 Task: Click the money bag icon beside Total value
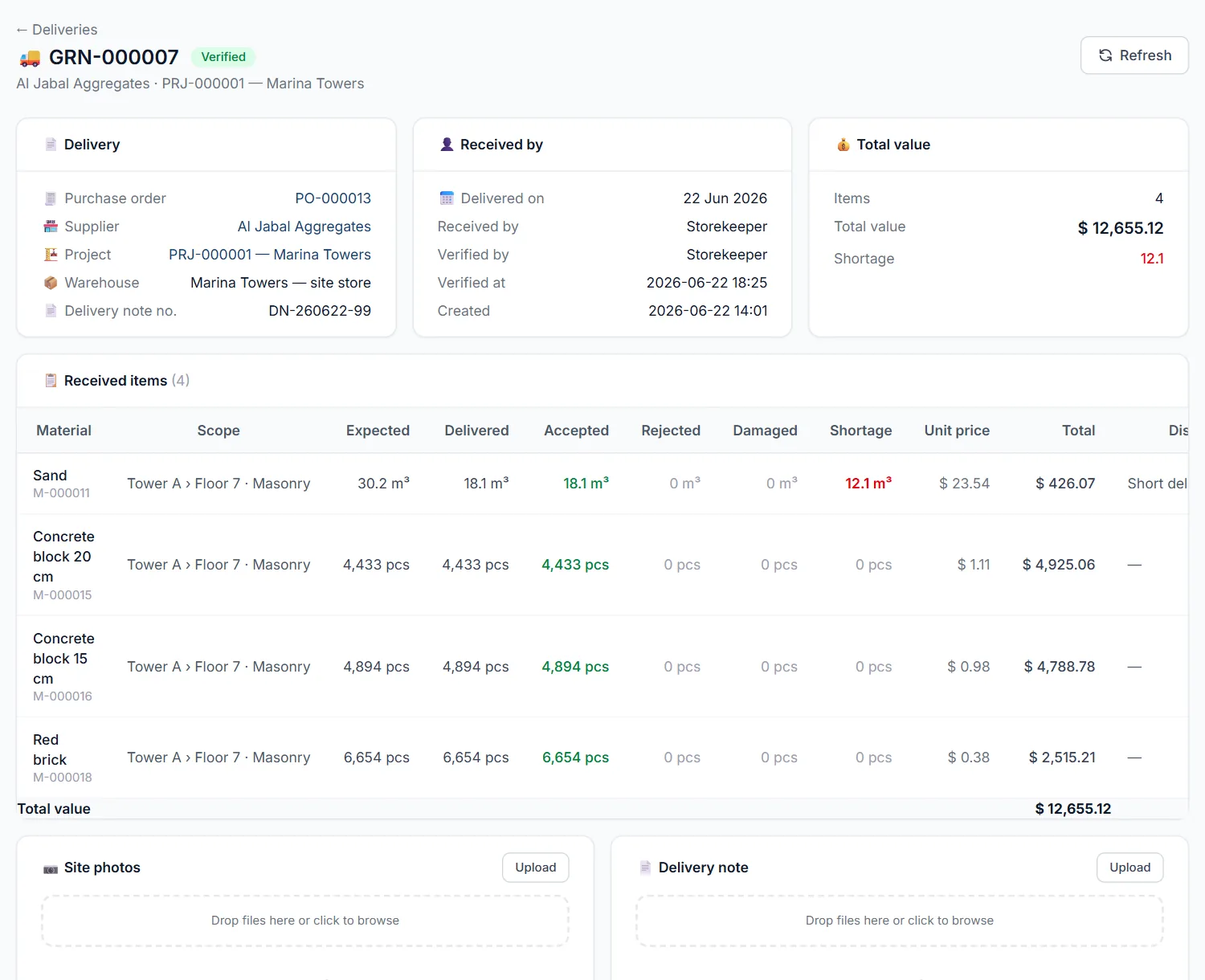843,145
